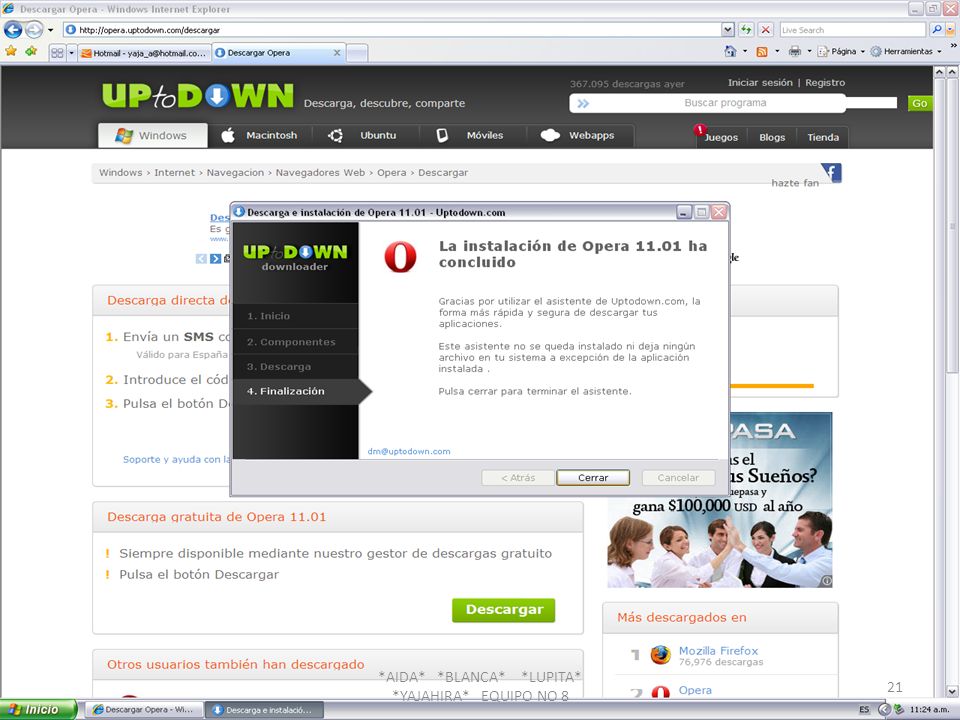
Task: Open the Quick Tabs grid icon
Action: tap(57, 53)
